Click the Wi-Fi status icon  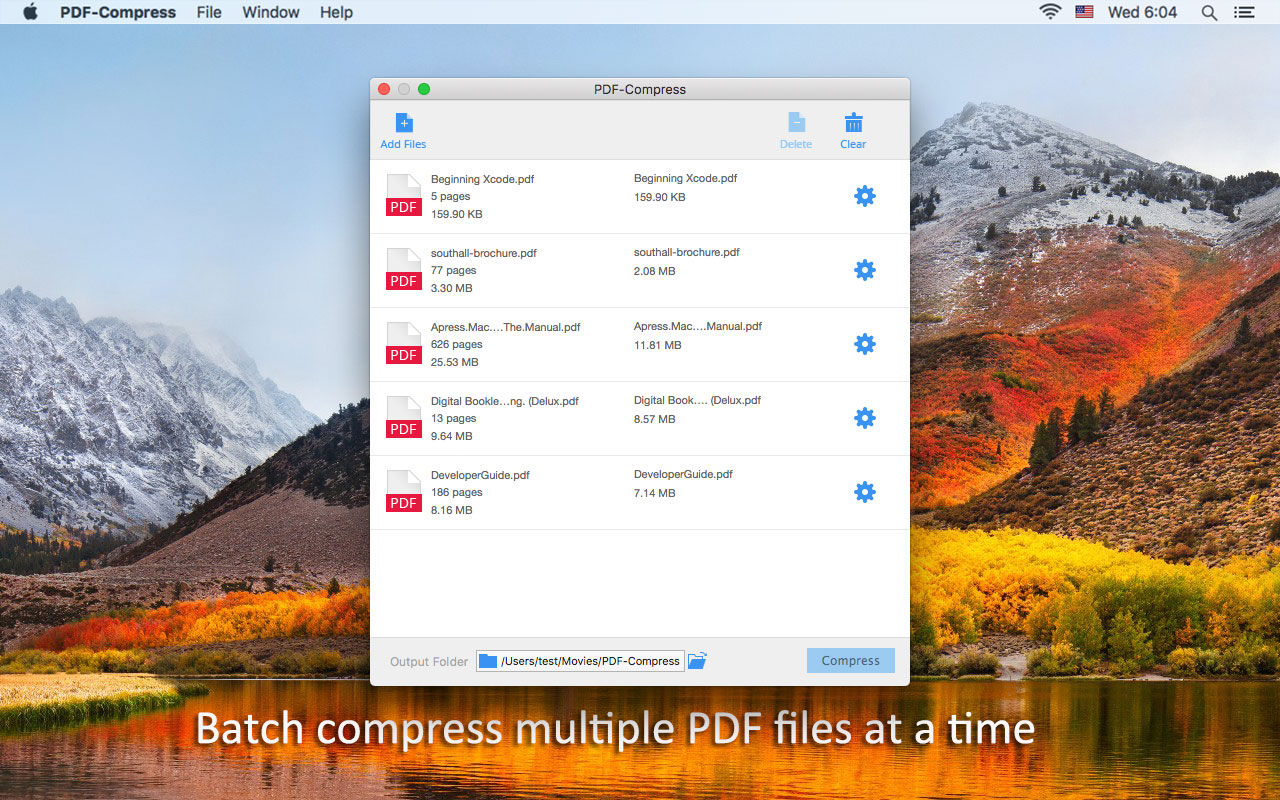click(1050, 12)
